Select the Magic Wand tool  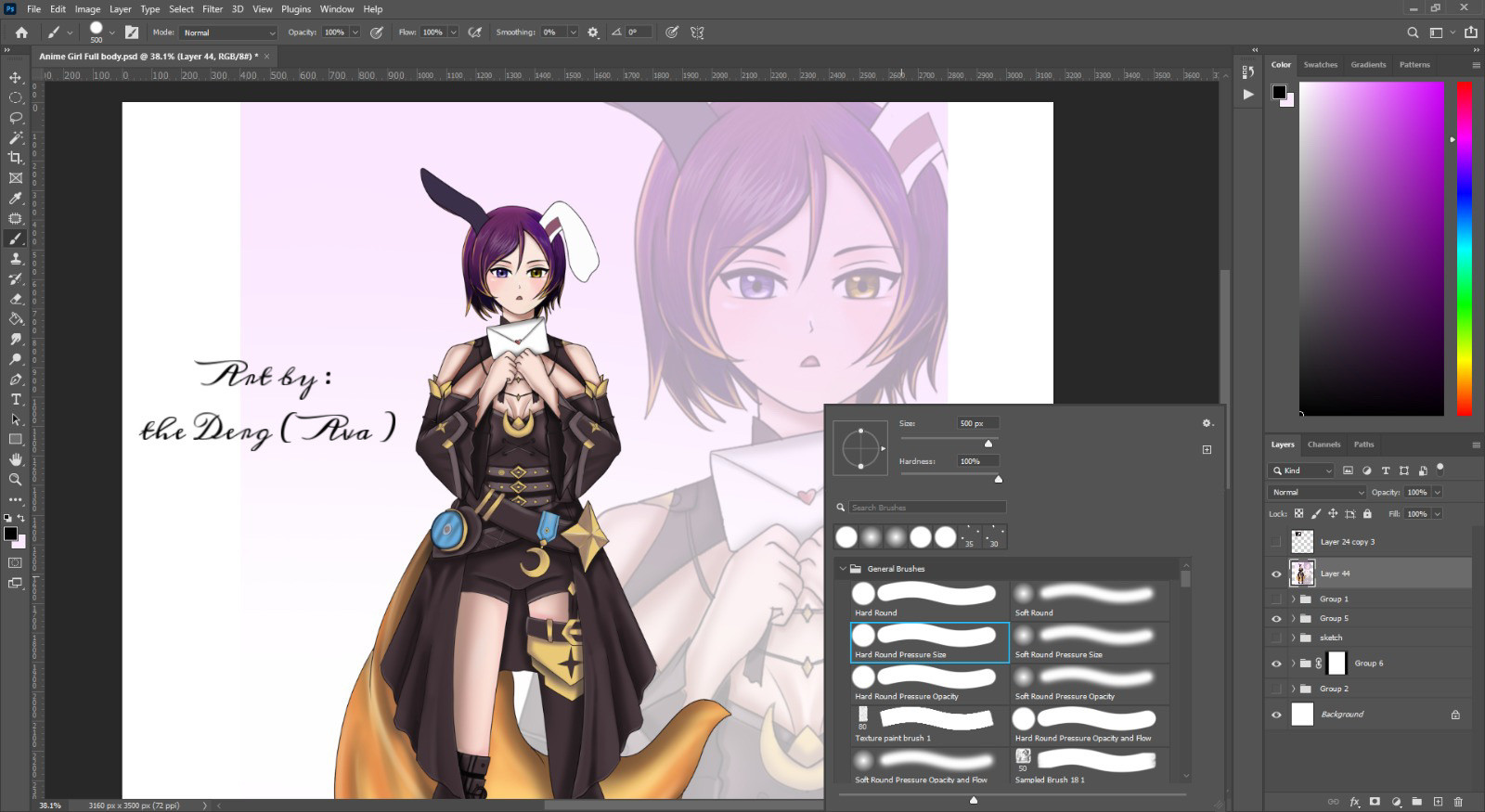coord(16,137)
